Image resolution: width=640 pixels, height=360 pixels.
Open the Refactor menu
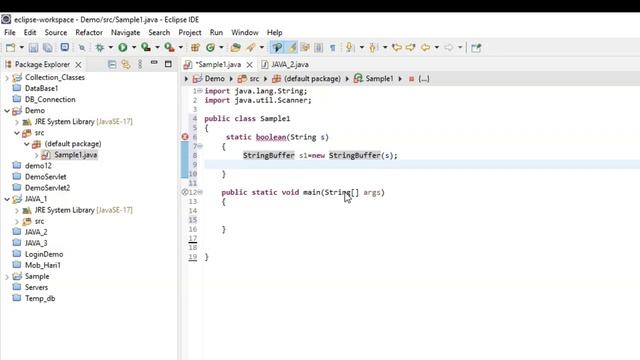89,32
